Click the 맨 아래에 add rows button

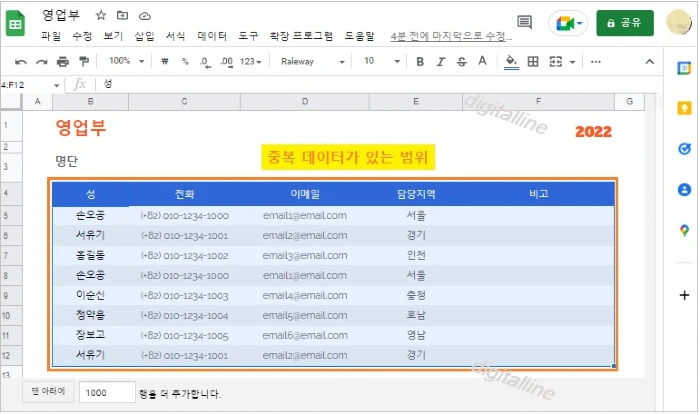(x=48, y=391)
